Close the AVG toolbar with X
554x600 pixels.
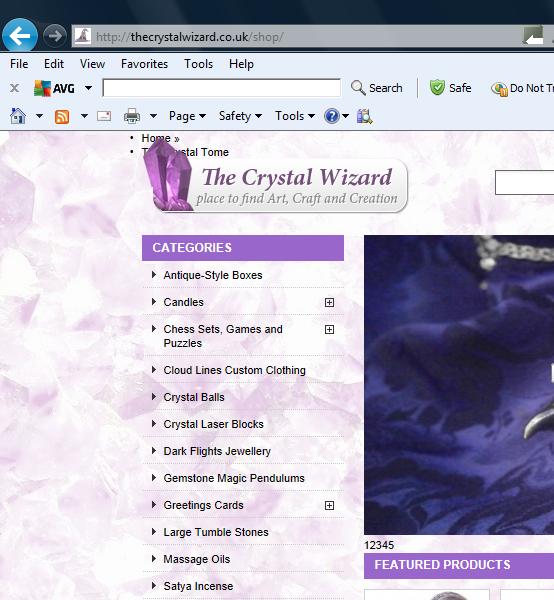coord(15,88)
